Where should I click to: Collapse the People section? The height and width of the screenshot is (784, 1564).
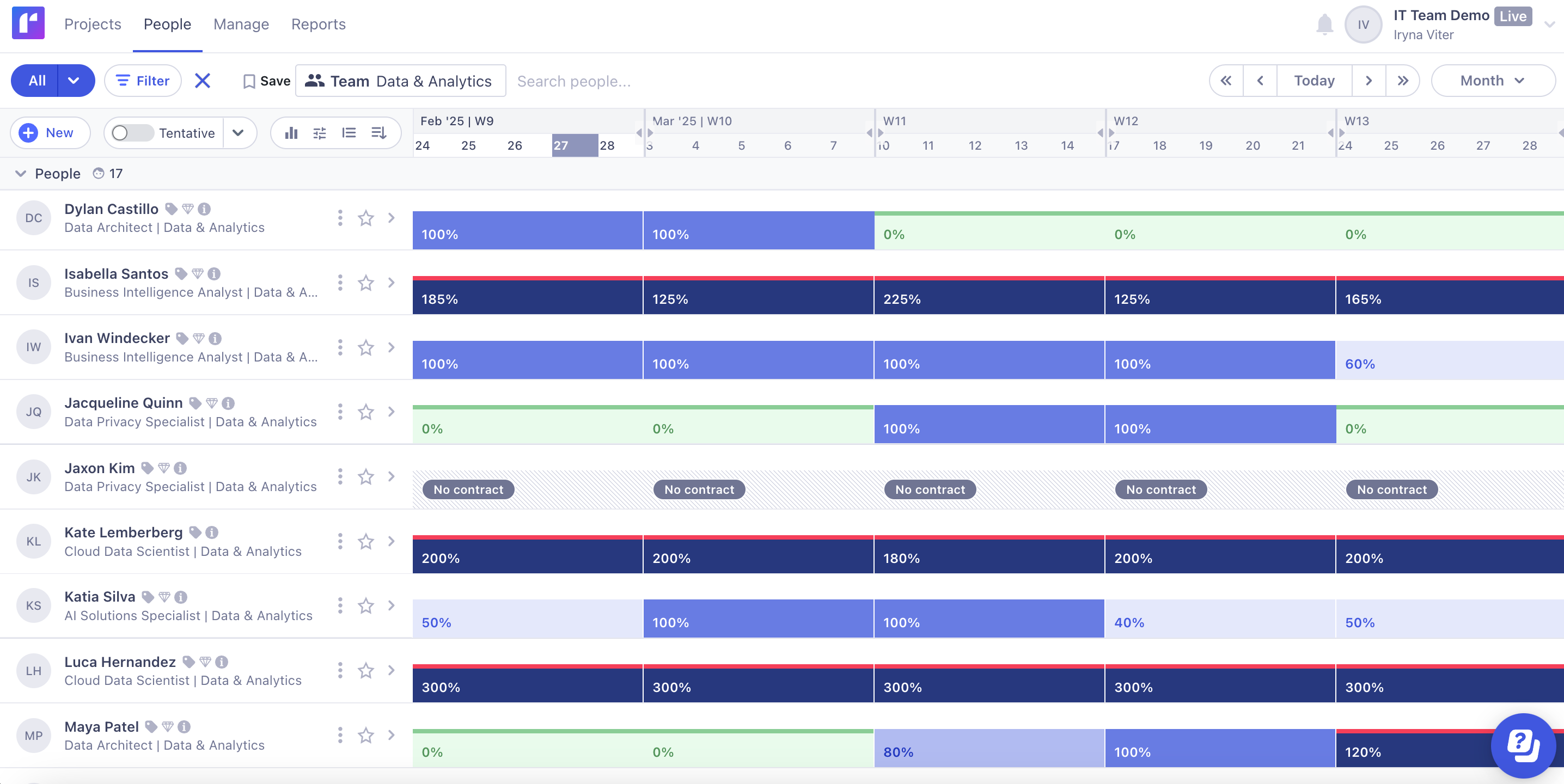point(20,174)
